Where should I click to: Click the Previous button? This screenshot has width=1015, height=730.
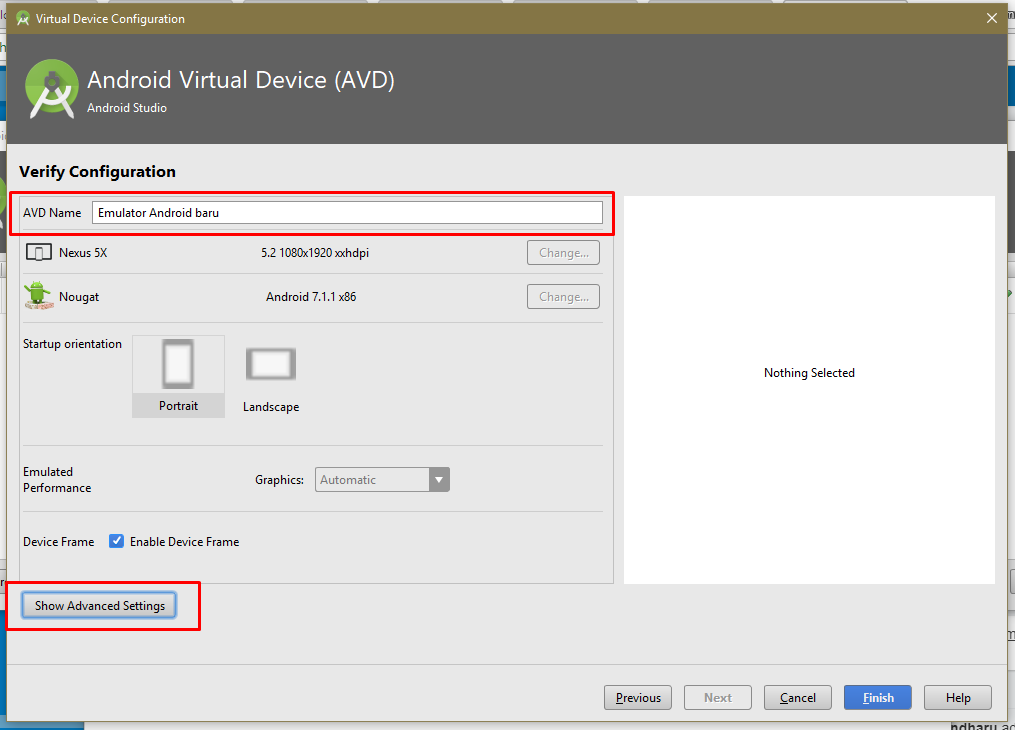(638, 698)
